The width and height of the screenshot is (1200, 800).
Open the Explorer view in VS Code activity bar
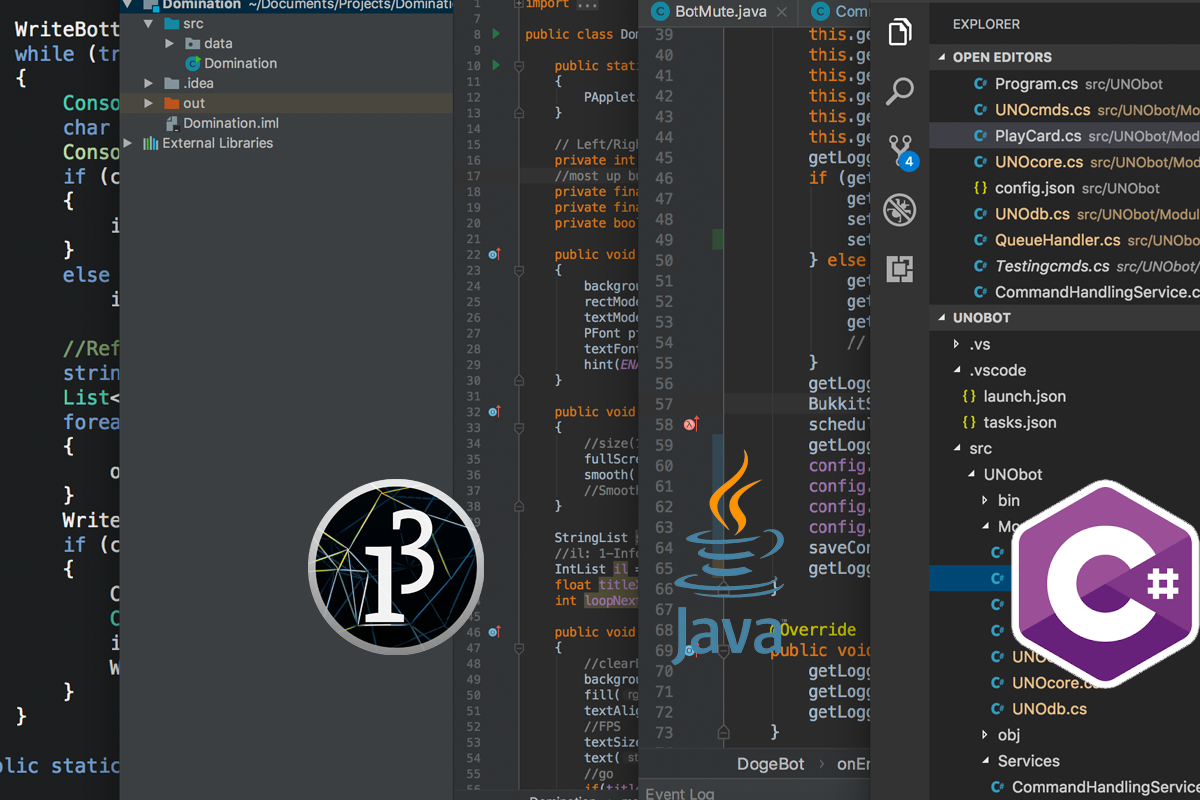point(900,32)
